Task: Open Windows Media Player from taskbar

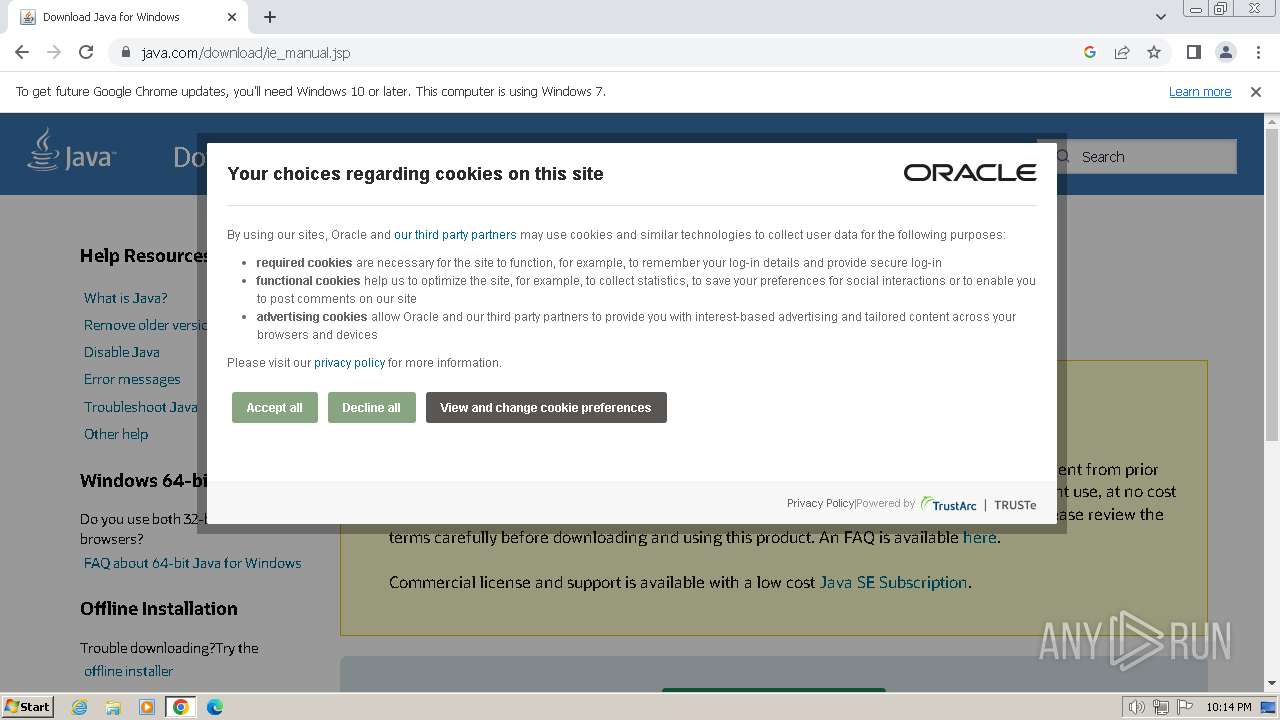Action: [147, 707]
